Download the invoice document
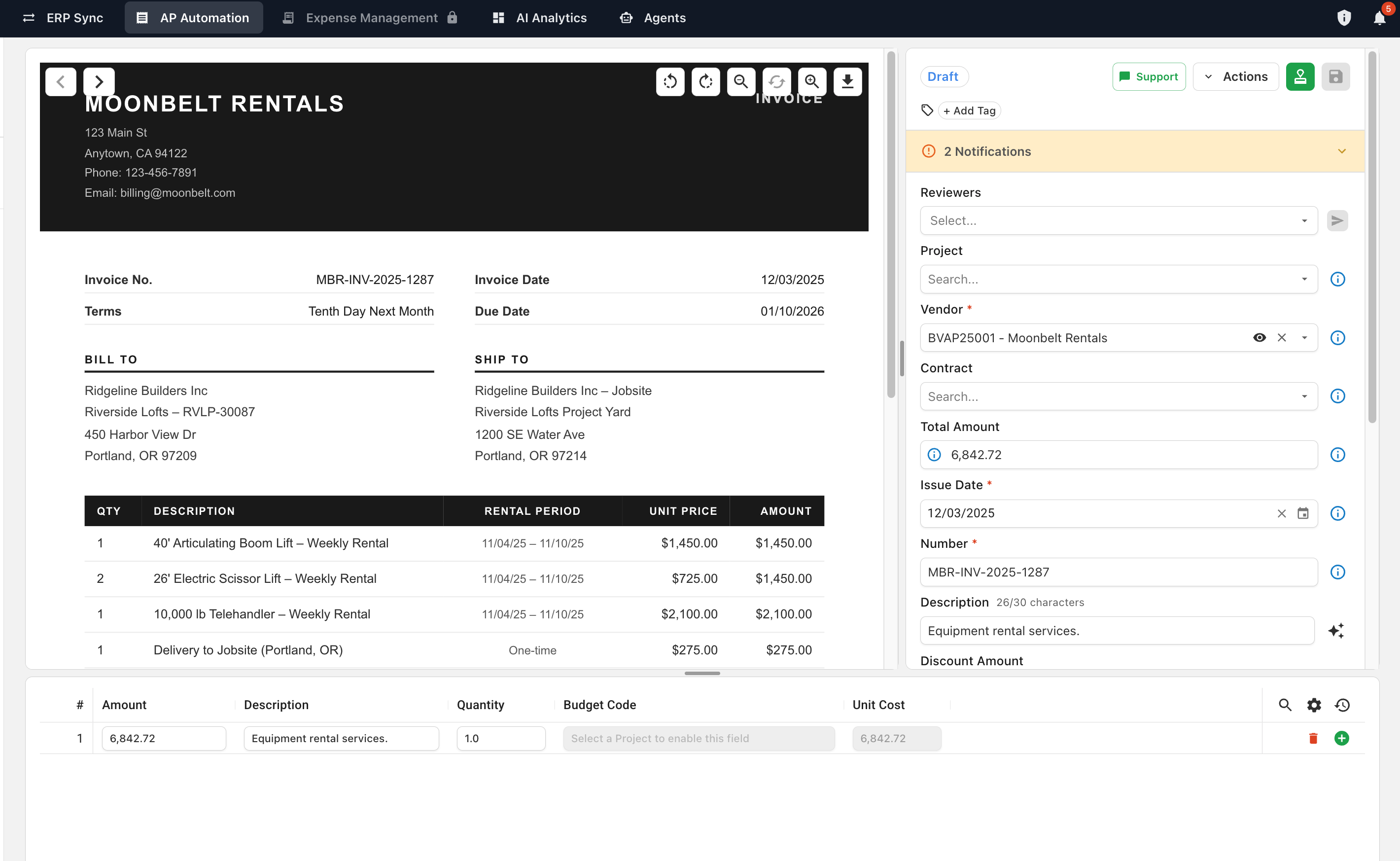 pos(847,82)
